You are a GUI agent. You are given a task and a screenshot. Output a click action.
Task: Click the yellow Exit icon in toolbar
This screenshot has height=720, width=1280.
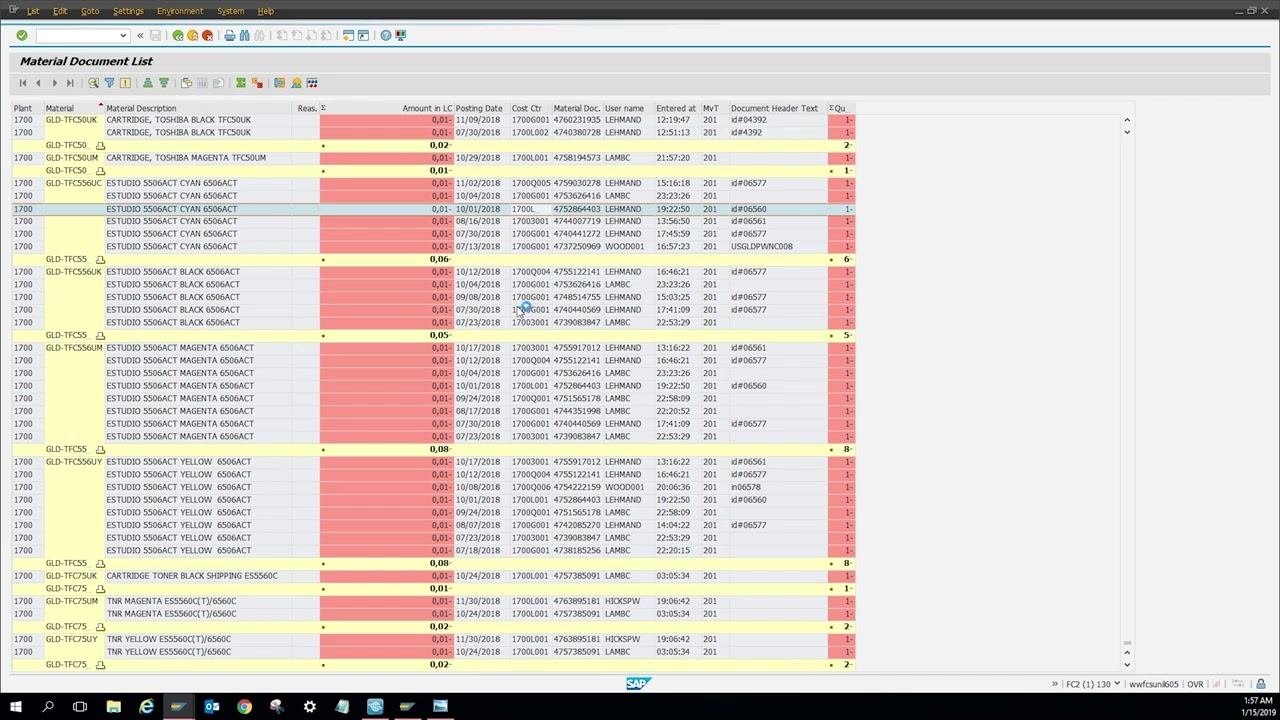(x=193, y=35)
